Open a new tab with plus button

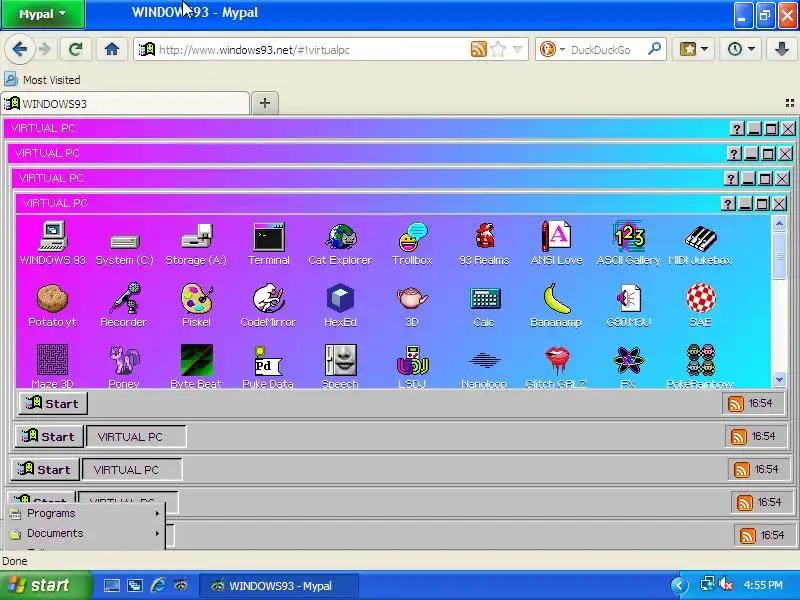tap(265, 103)
